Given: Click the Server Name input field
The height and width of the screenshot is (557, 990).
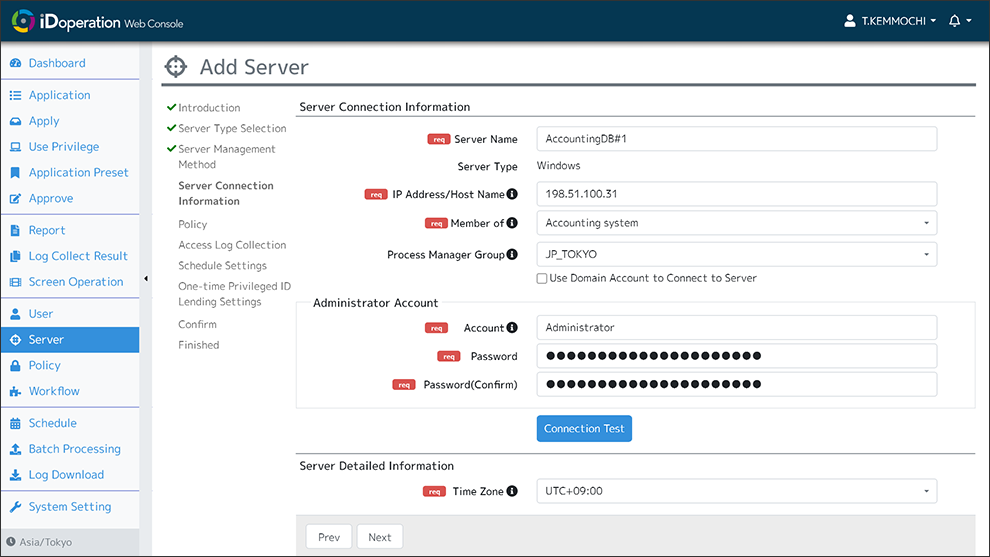Looking at the screenshot, I should 737,139.
